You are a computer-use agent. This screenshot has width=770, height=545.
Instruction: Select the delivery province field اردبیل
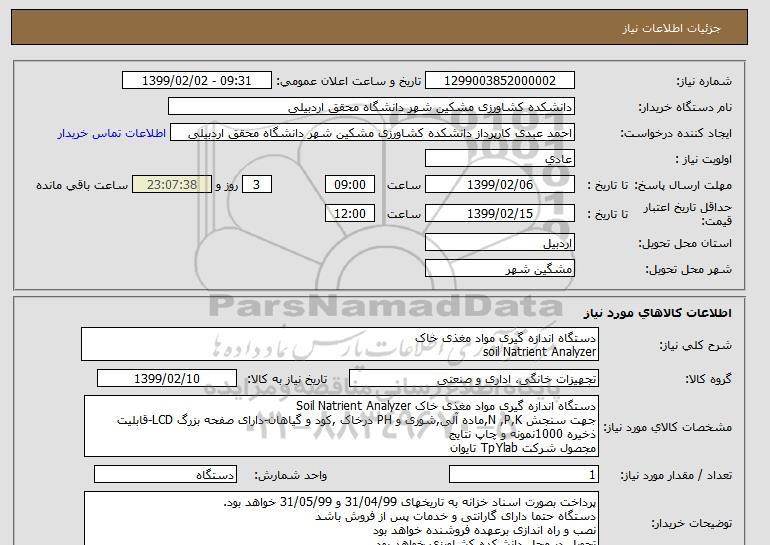[x=500, y=243]
